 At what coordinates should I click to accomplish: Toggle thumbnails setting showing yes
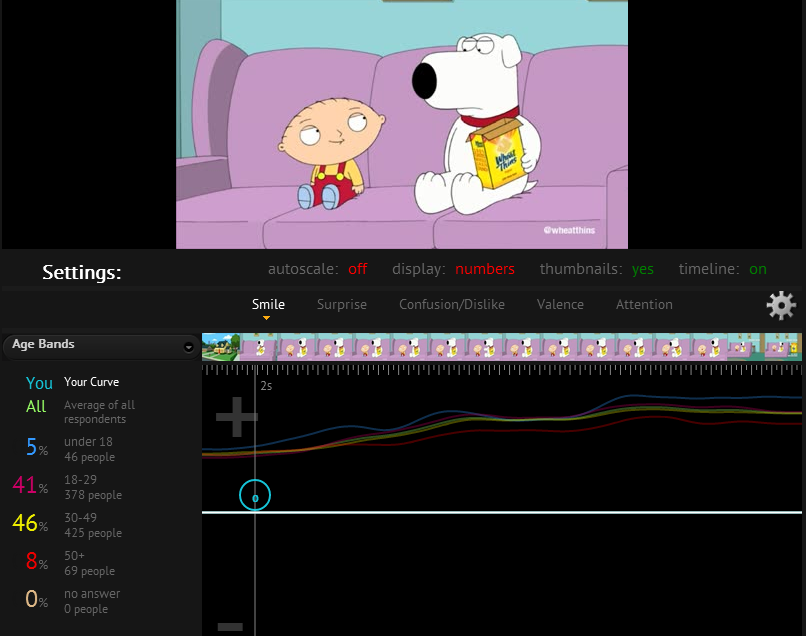(x=643, y=269)
